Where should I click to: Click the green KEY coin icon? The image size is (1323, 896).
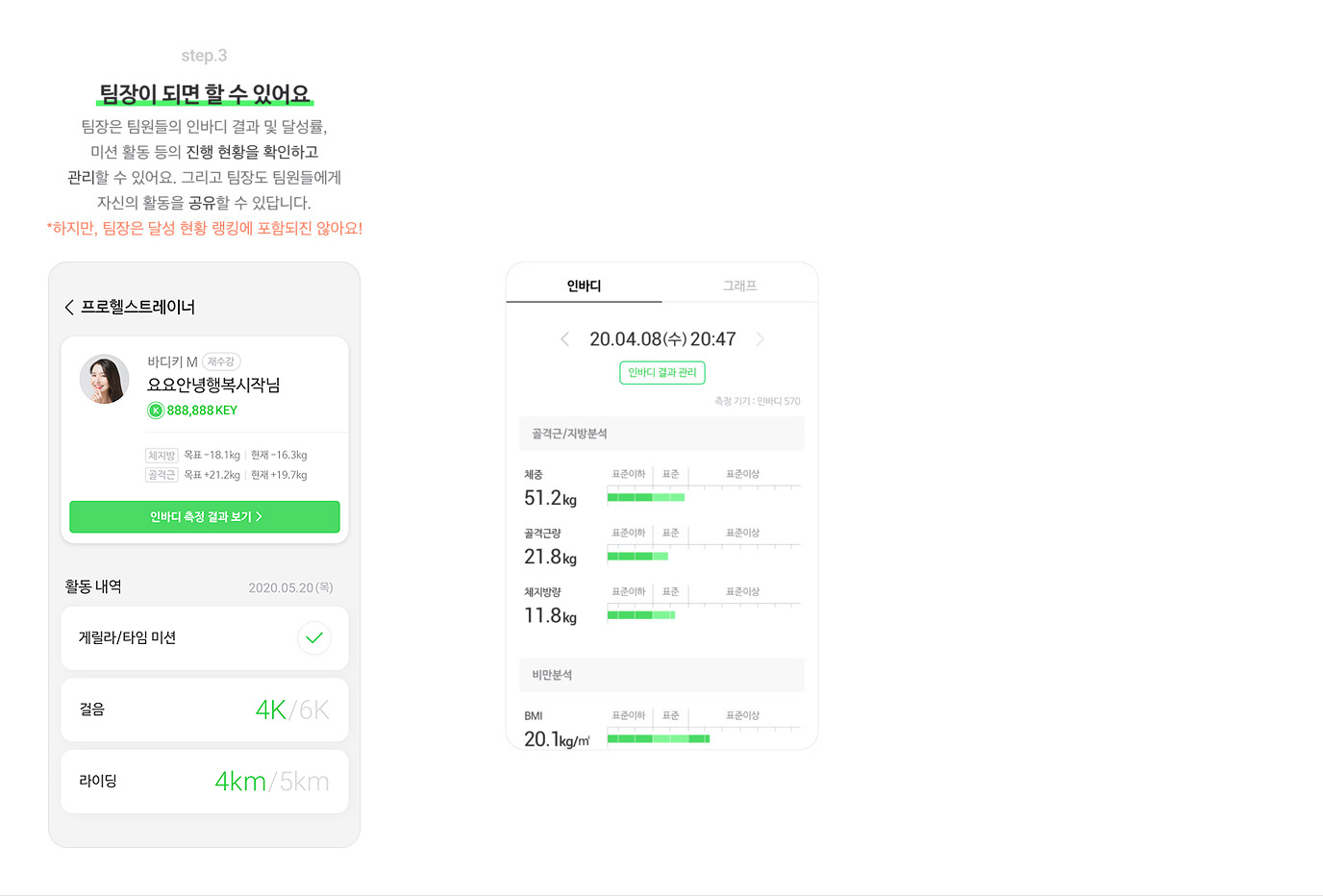[x=155, y=411]
